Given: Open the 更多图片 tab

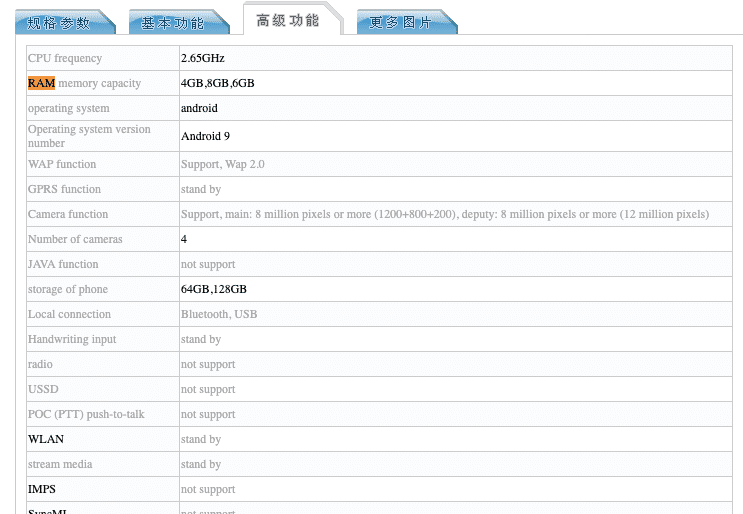Looking at the screenshot, I should [x=407, y=22].
